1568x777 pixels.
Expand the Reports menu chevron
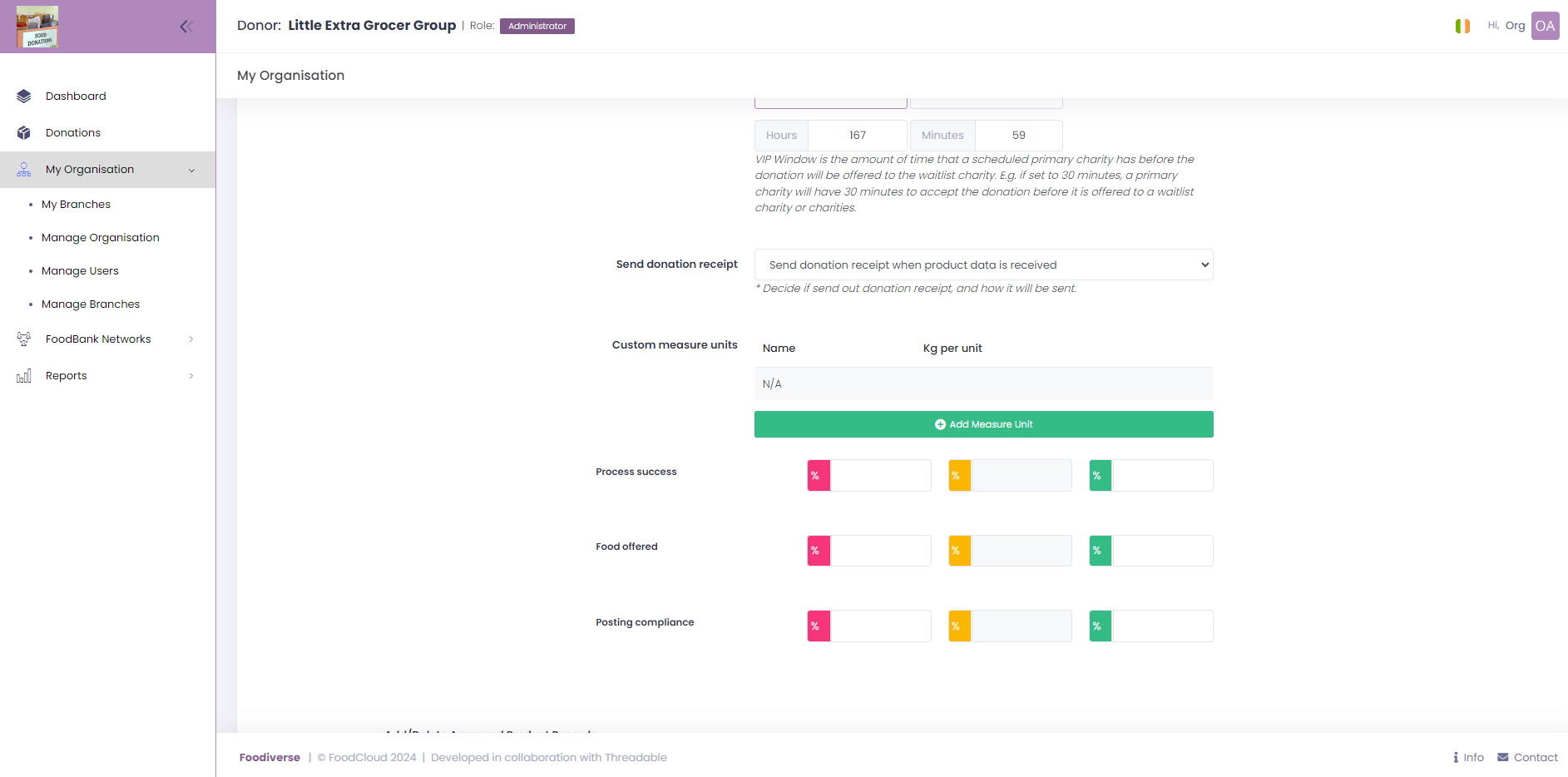pos(191,376)
